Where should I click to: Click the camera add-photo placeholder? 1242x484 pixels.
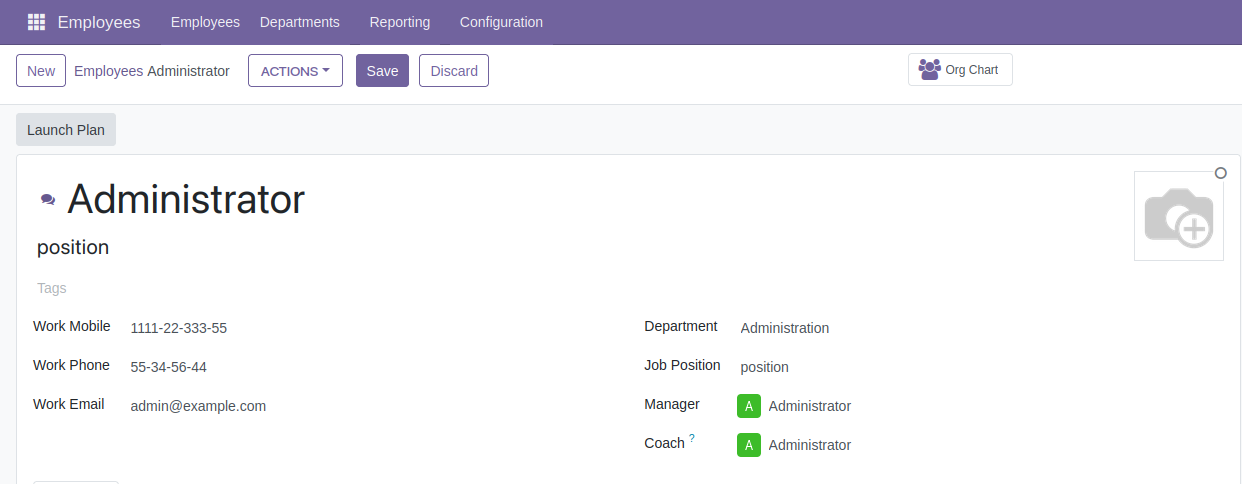pos(1178,216)
